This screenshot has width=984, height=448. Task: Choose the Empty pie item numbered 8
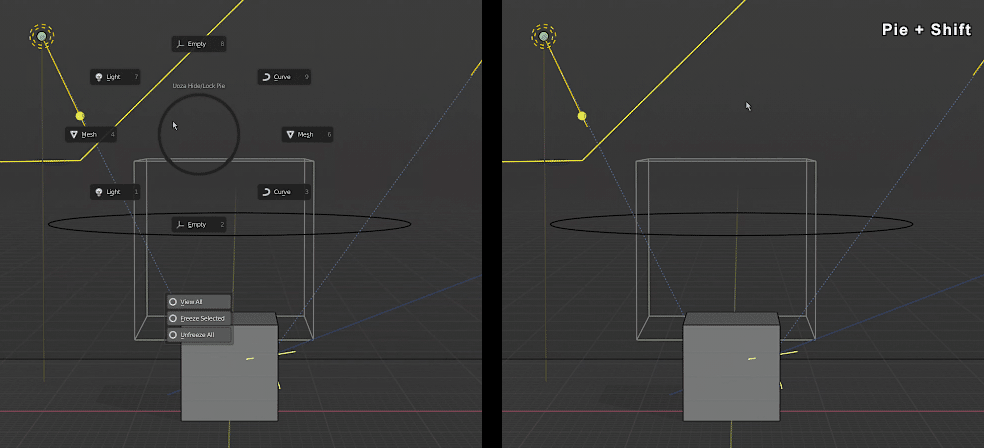tap(198, 44)
